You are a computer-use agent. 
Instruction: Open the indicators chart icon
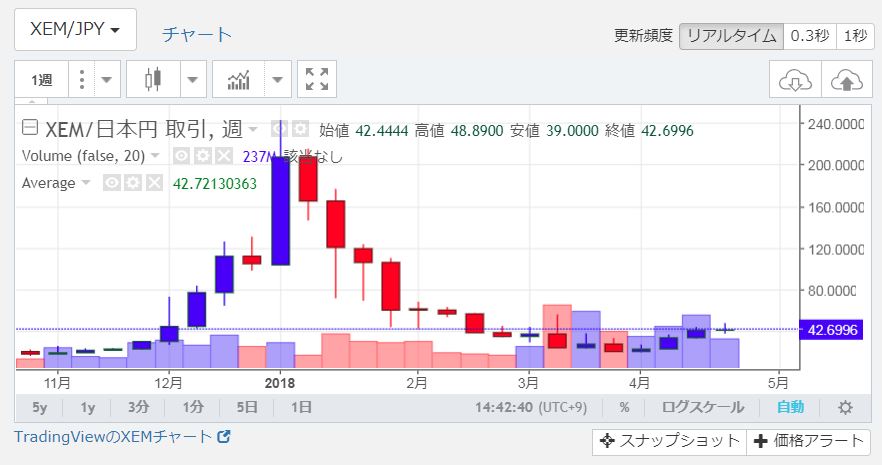pyautogui.click(x=238, y=80)
